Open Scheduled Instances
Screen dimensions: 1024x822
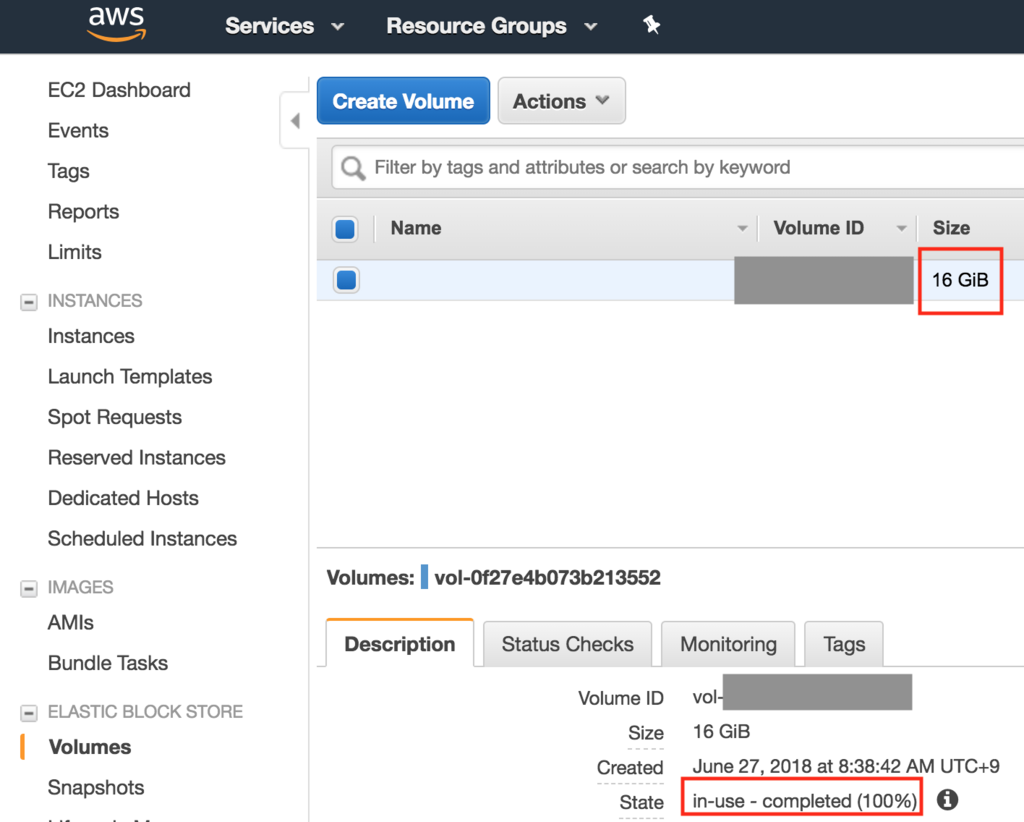pos(142,539)
